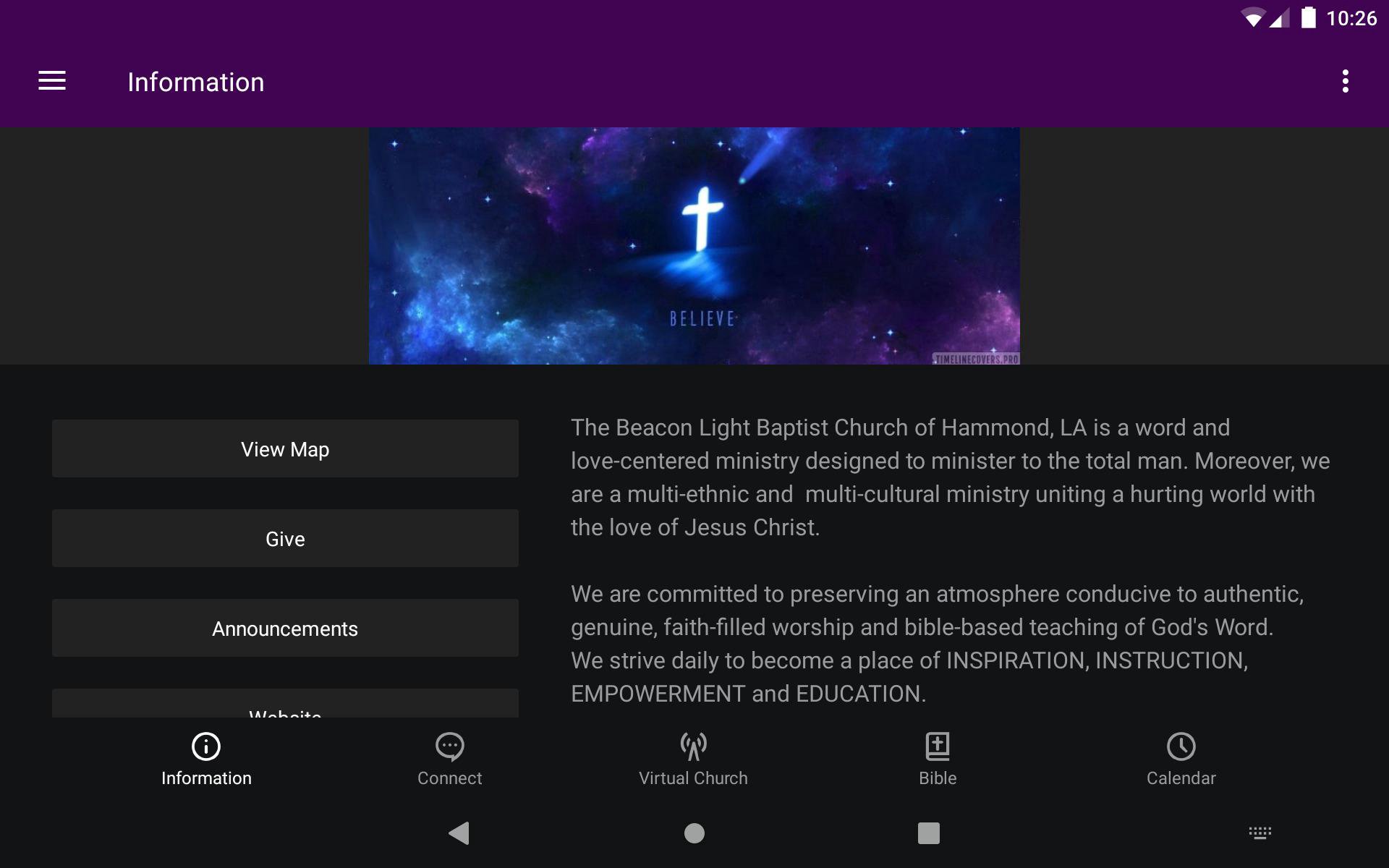Switch to the Calendar tab label
This screenshot has width=1389, height=868.
1181,778
